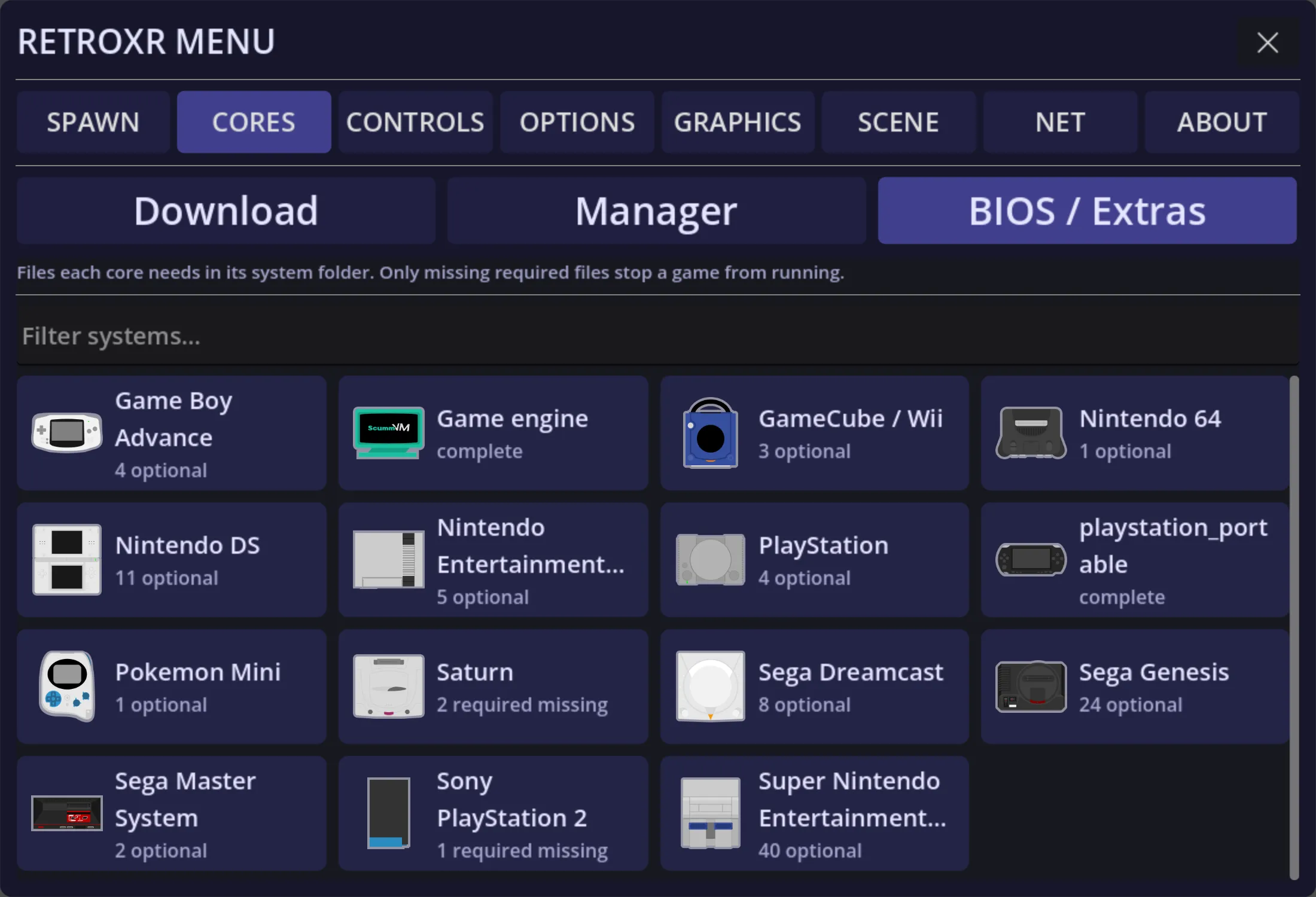Click Saturn '2 required missing' status
This screenshot has width=1316, height=897.
pyautogui.click(x=522, y=704)
